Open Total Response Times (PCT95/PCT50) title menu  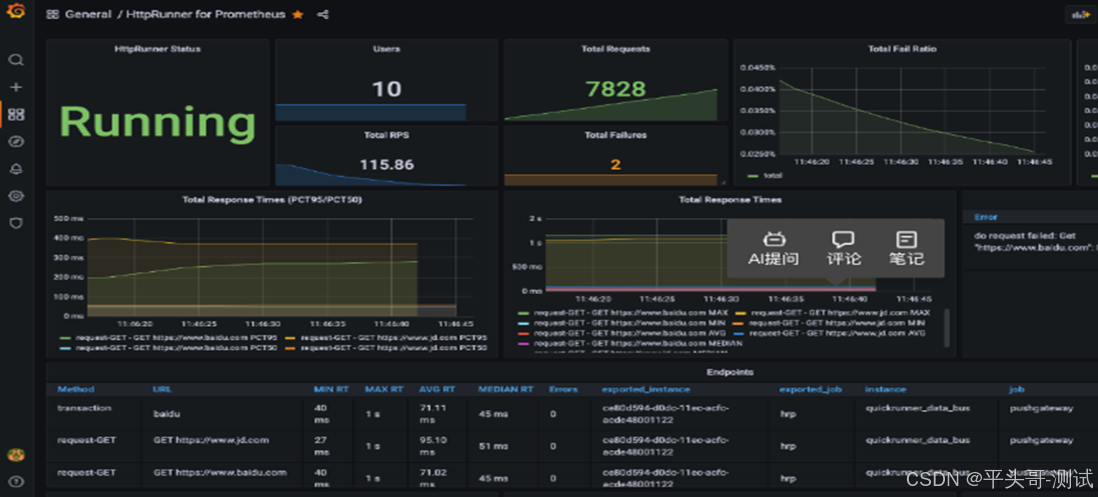[272, 200]
